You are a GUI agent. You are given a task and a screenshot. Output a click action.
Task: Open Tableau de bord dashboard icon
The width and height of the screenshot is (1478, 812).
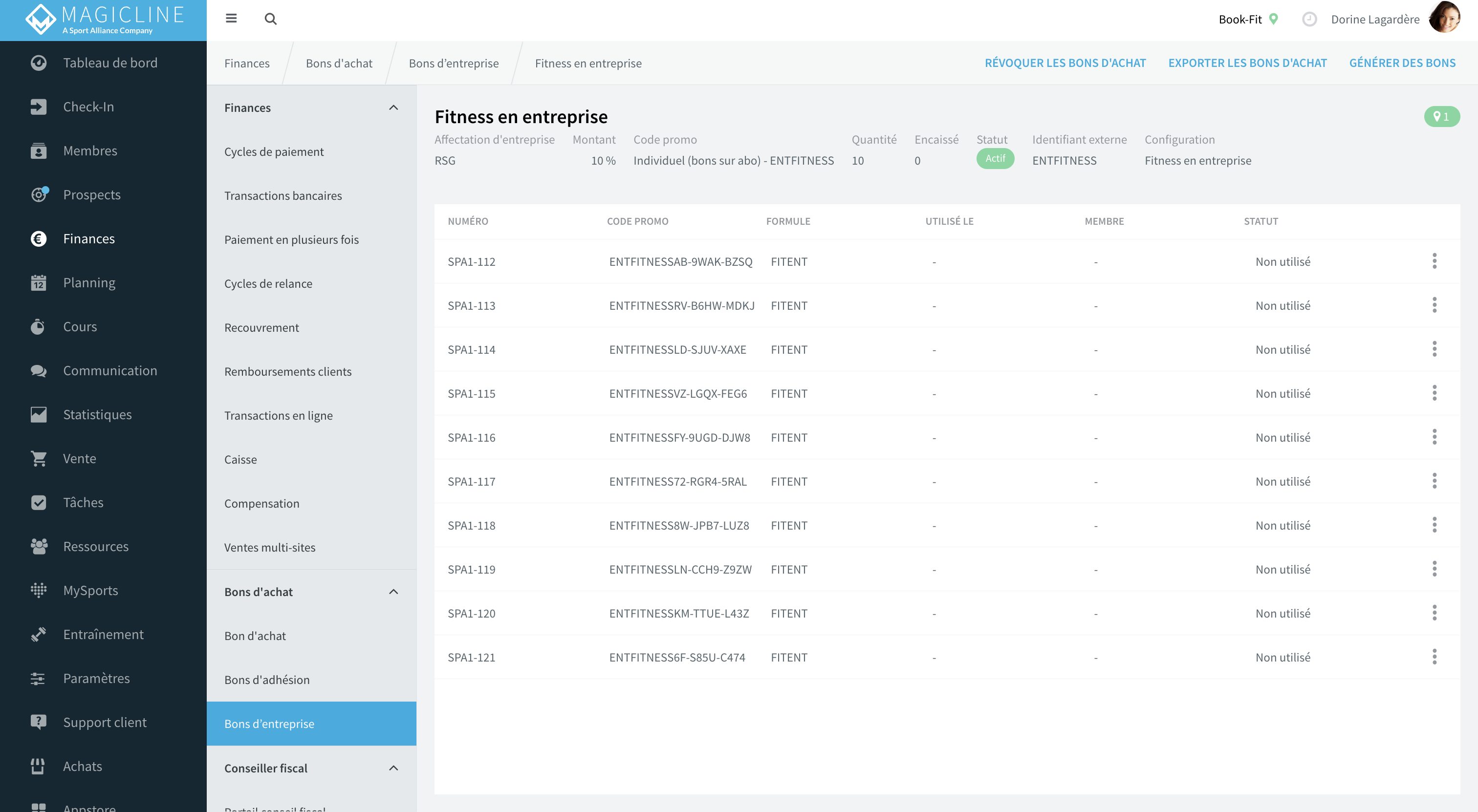click(x=39, y=63)
